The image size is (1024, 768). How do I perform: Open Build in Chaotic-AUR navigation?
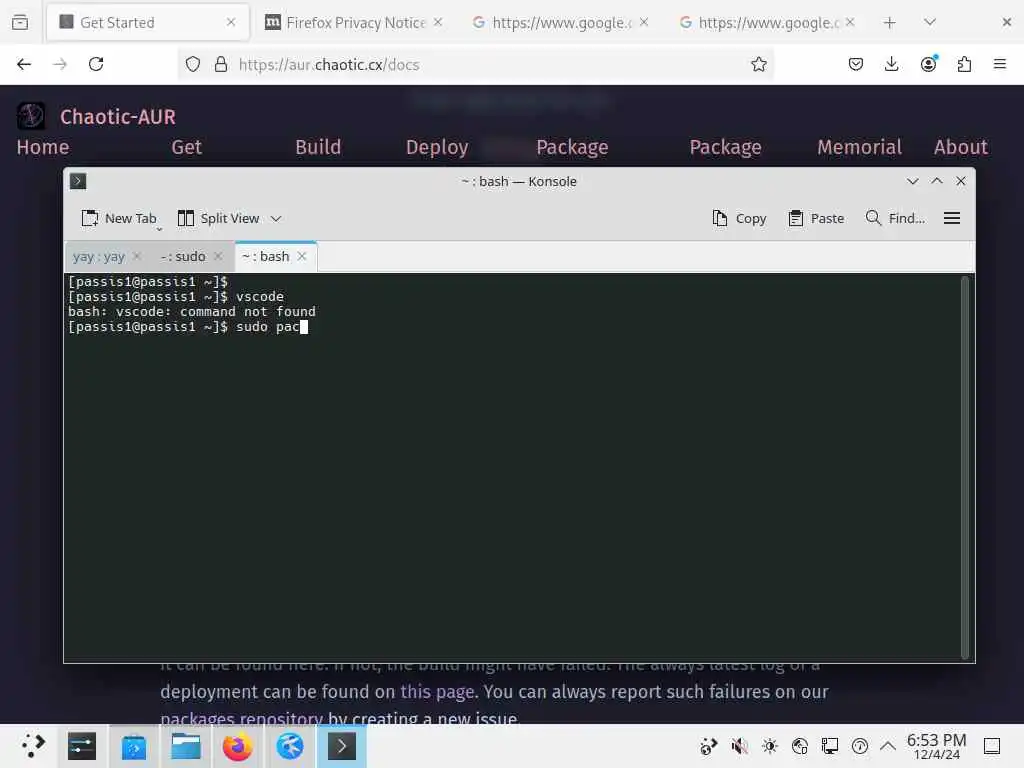click(318, 147)
